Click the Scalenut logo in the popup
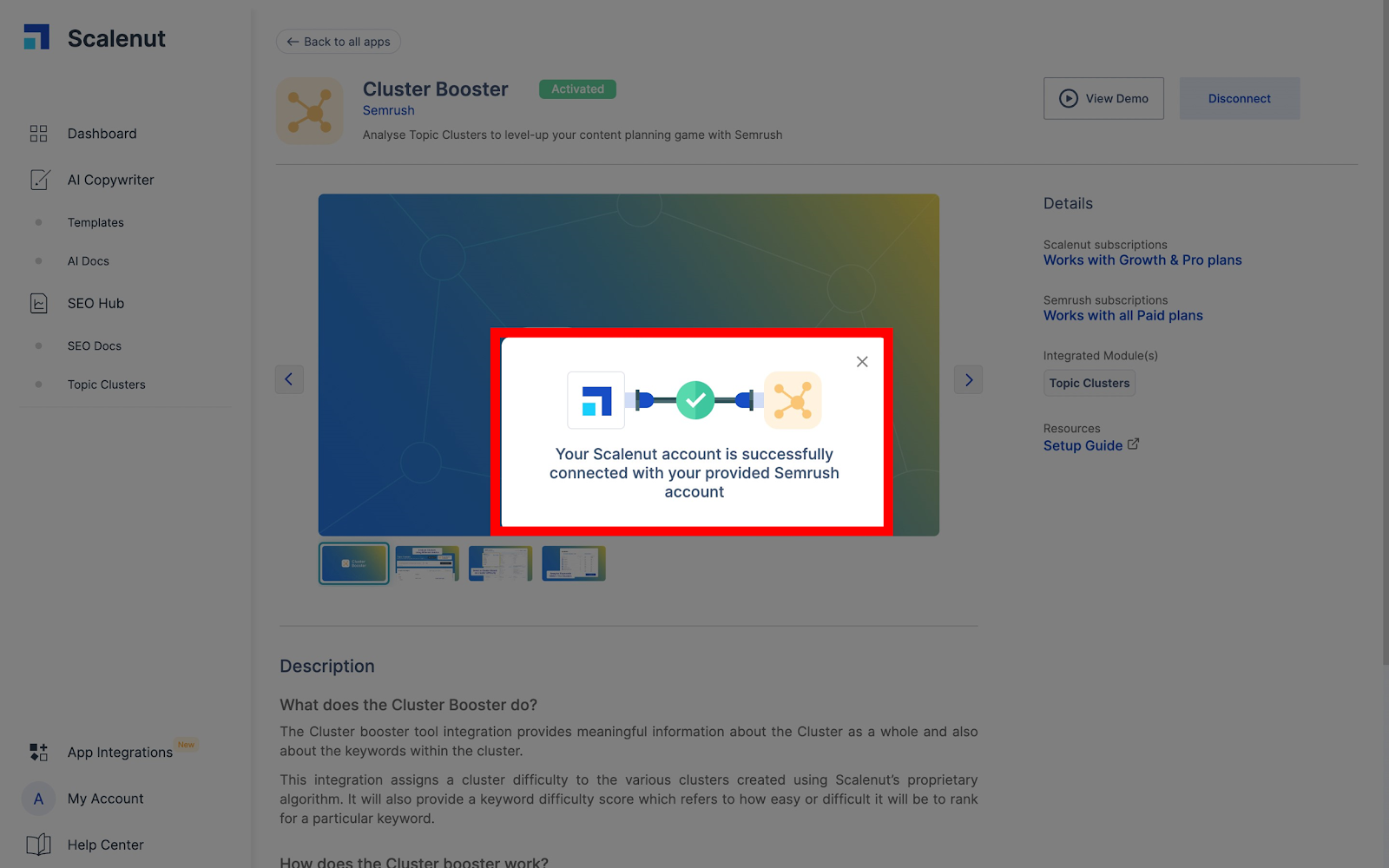Screen dimensions: 1389x868 pyautogui.click(x=596, y=400)
